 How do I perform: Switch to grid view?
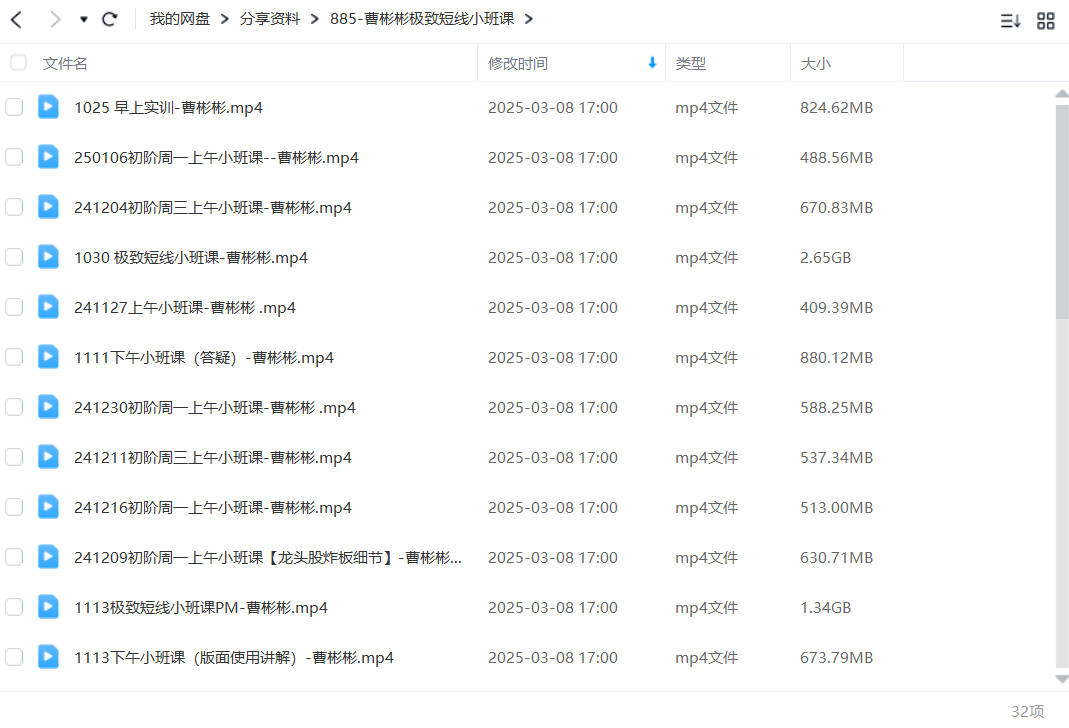(1045, 21)
